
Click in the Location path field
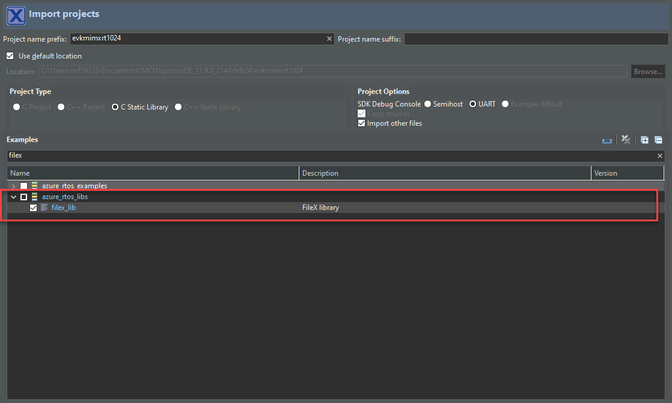click(333, 71)
